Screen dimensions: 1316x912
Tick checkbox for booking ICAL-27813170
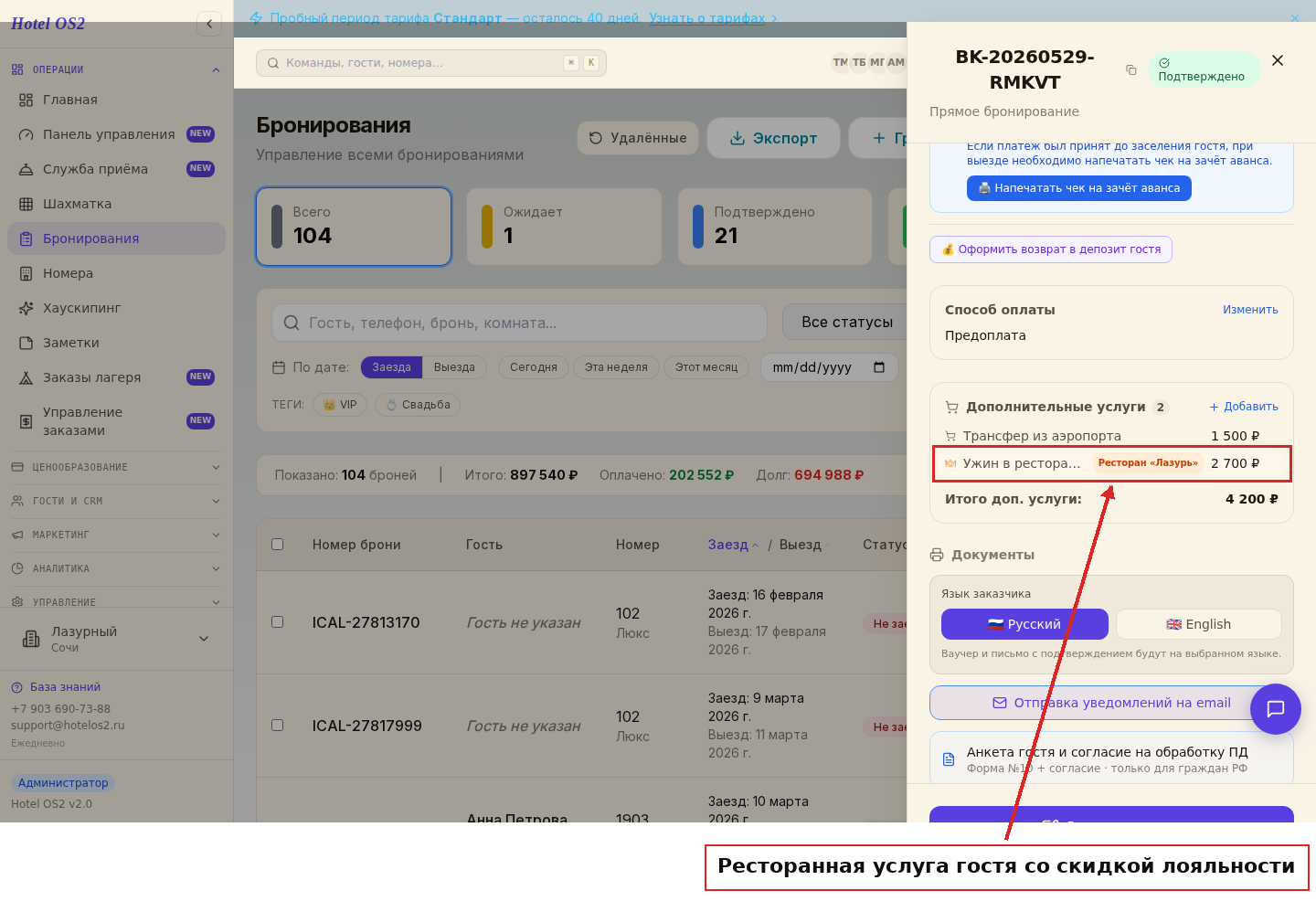tap(278, 622)
